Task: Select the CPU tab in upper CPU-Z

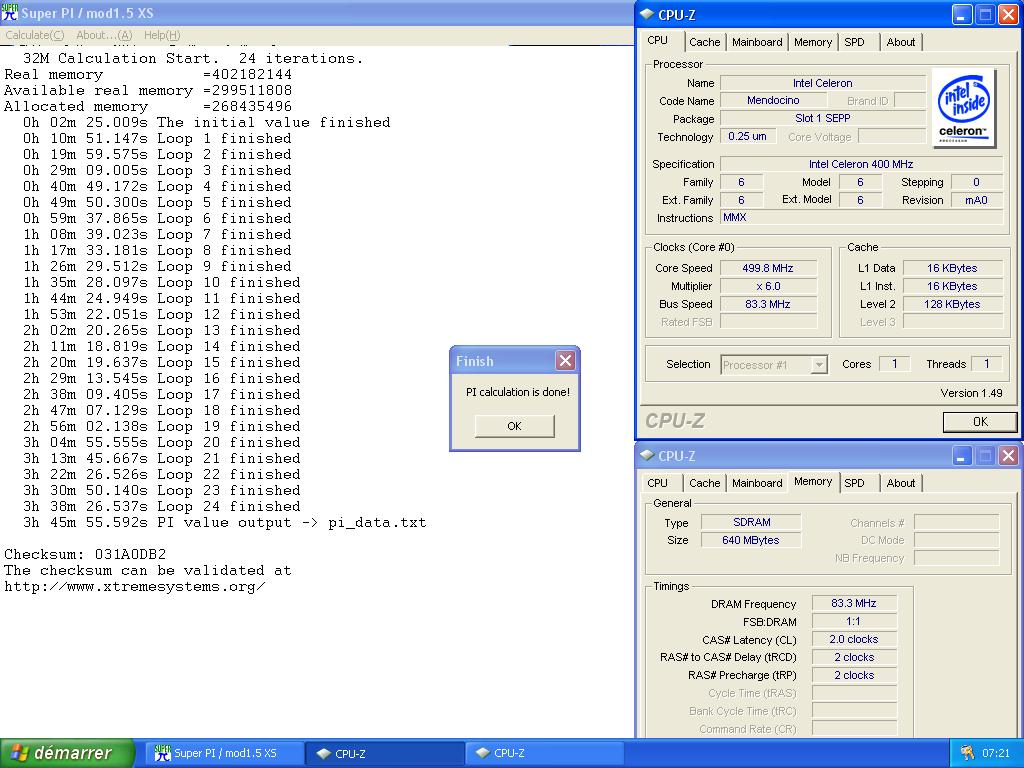Action: [658, 40]
